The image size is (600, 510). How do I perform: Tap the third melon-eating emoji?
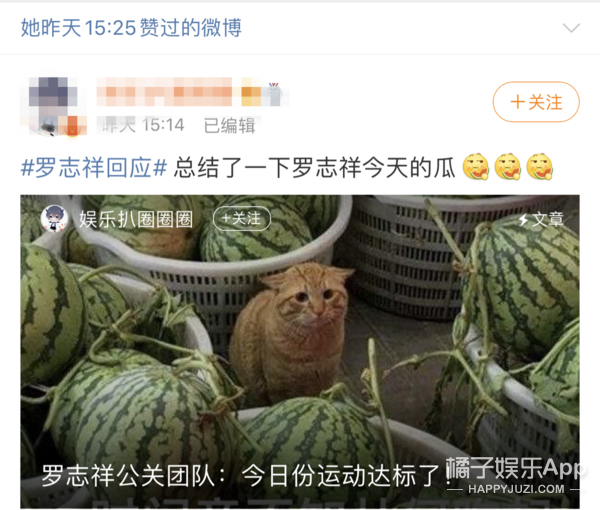540,167
